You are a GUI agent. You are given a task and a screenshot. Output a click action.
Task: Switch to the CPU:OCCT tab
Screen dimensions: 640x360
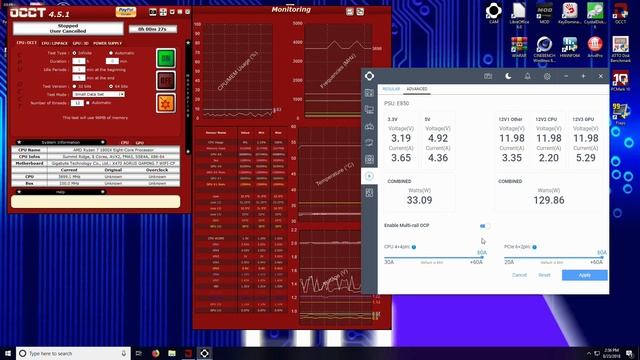pos(27,43)
